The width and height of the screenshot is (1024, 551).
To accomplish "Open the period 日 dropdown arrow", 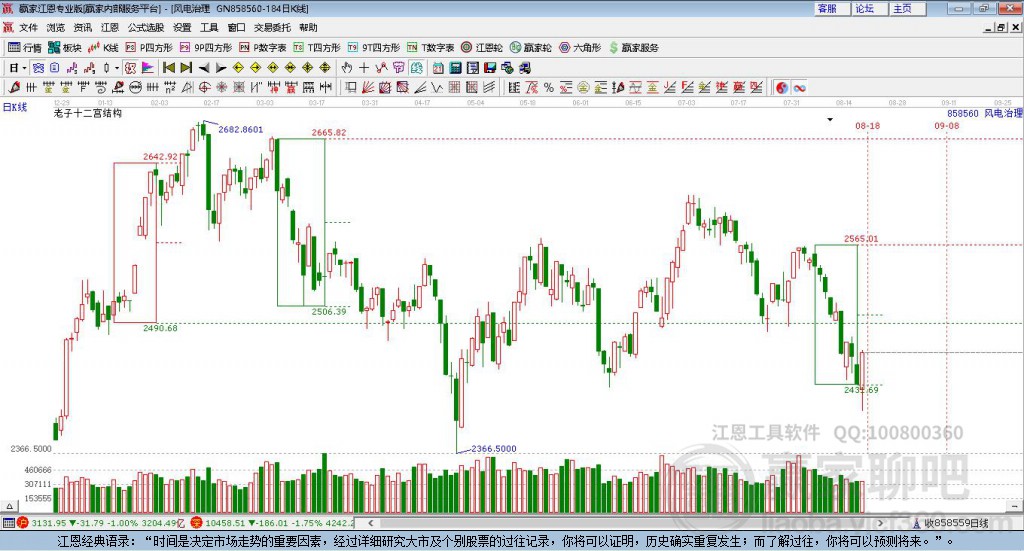I will tap(25, 68).
